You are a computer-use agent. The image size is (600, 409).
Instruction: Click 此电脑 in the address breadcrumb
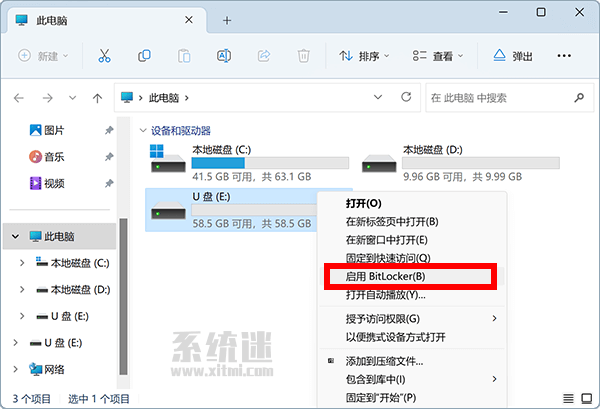click(x=164, y=98)
